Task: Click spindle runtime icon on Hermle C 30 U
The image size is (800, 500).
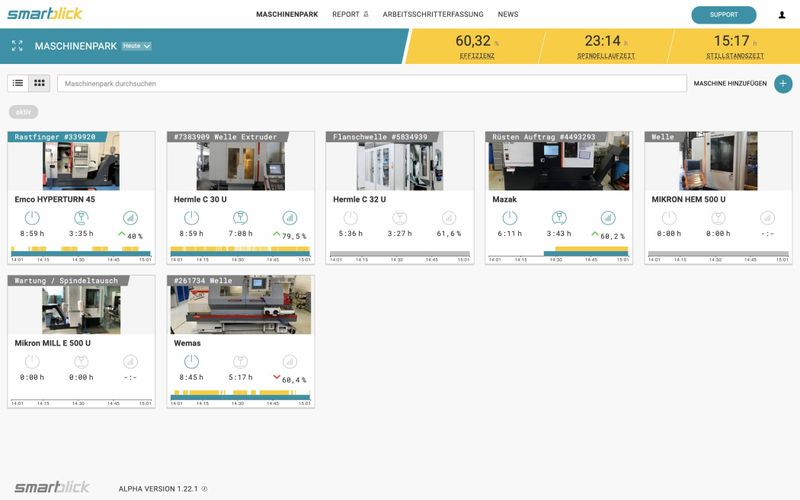Action: [240, 218]
